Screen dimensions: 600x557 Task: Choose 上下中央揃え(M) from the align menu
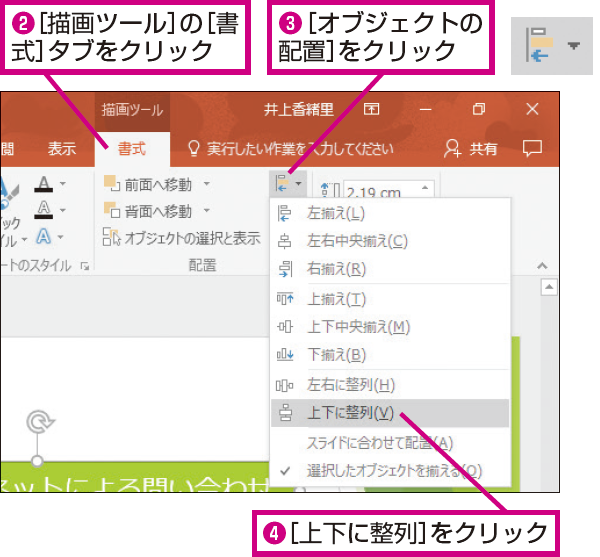tap(390, 327)
